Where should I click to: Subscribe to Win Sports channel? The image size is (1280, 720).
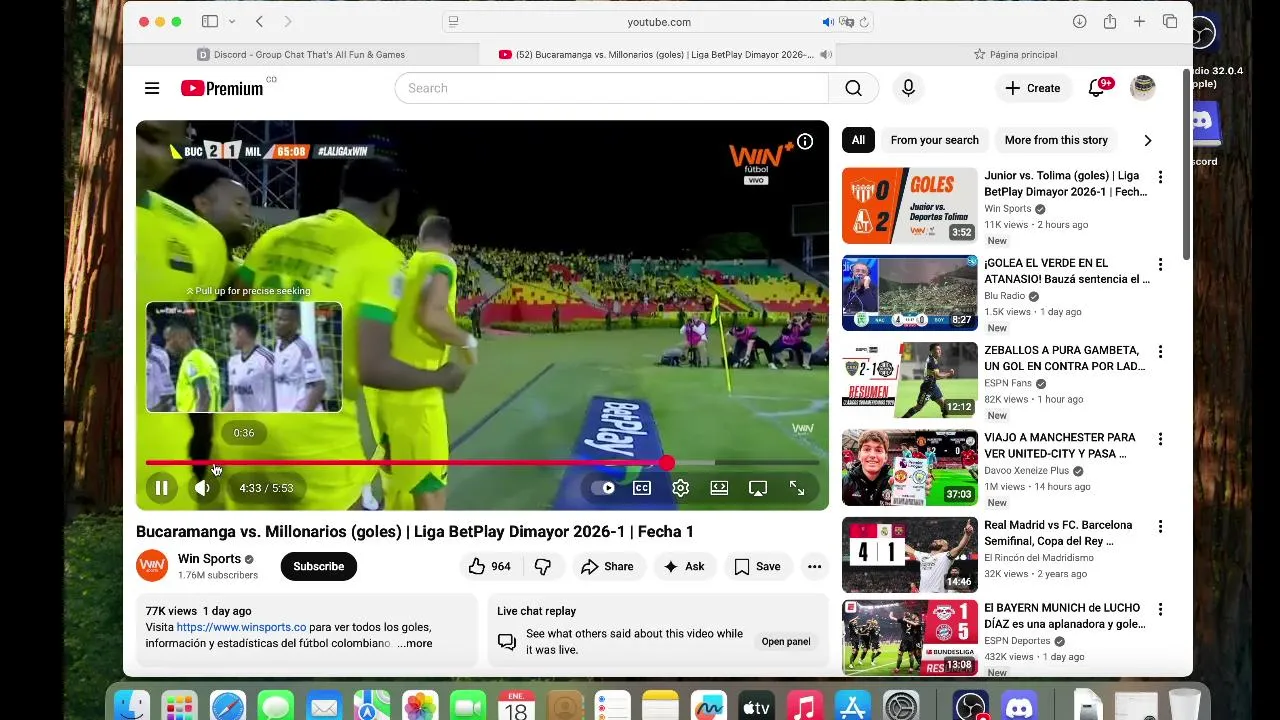click(319, 566)
